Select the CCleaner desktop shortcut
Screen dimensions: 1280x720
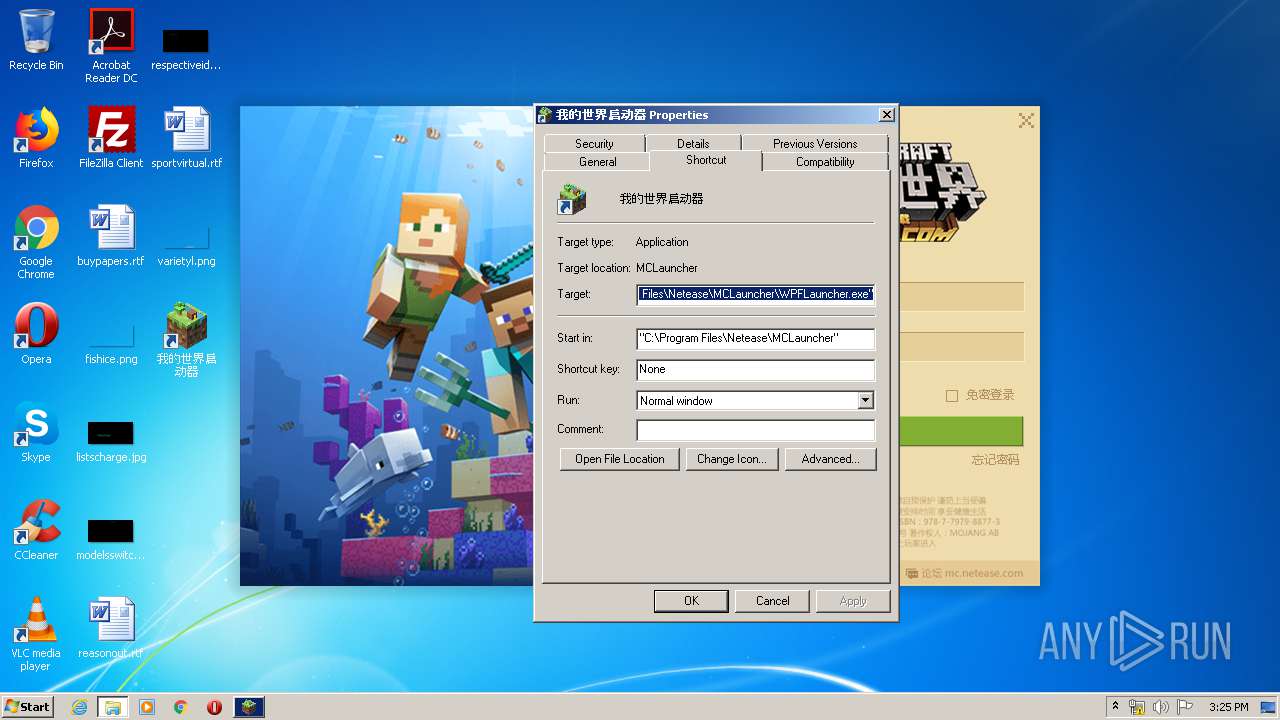tap(36, 530)
